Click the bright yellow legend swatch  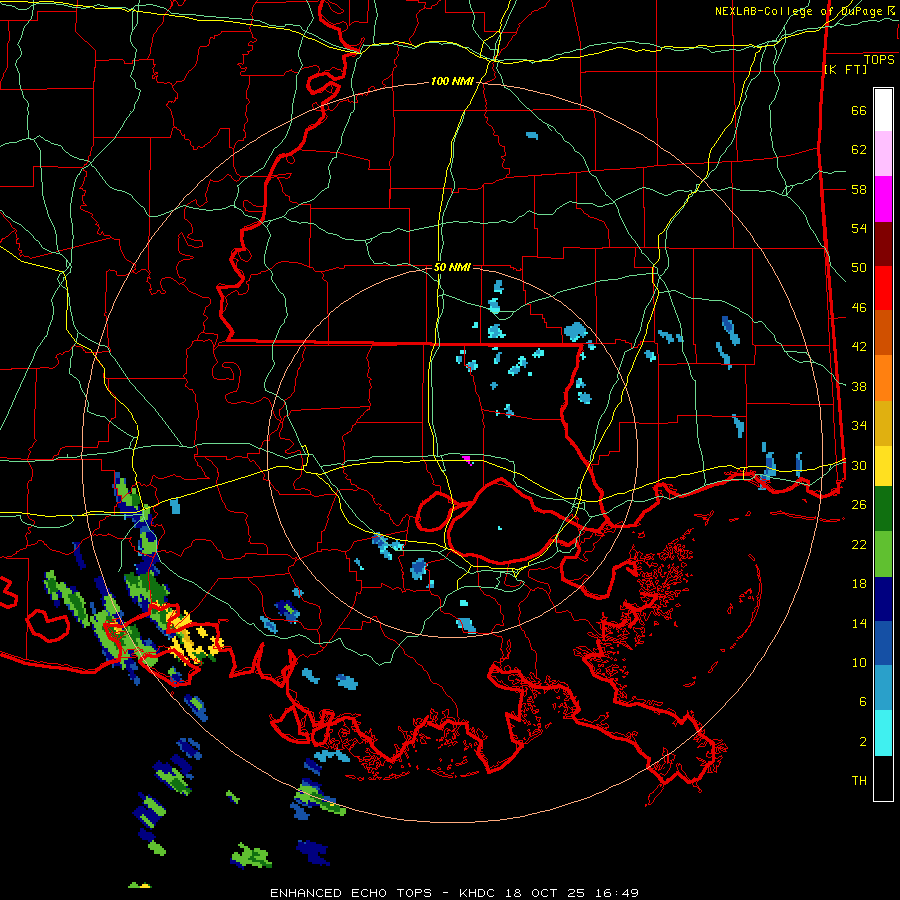883,465
